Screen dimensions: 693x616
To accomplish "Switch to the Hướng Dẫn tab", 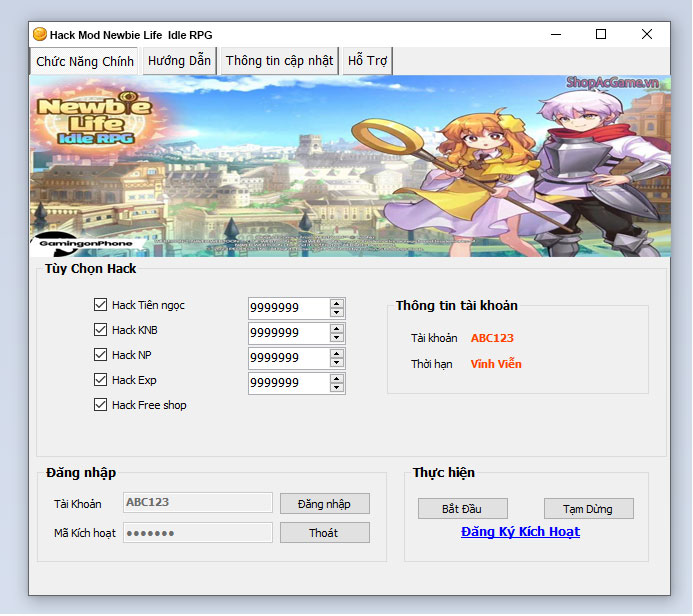I will 179,61.
